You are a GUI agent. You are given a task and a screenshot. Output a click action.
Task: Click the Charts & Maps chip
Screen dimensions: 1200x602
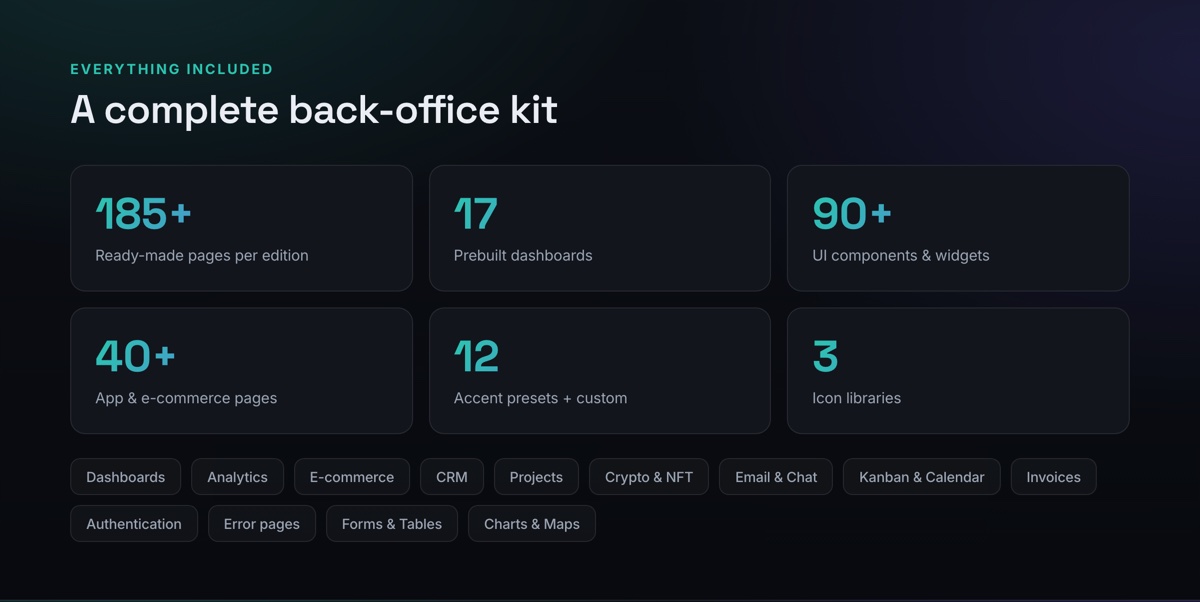(532, 524)
